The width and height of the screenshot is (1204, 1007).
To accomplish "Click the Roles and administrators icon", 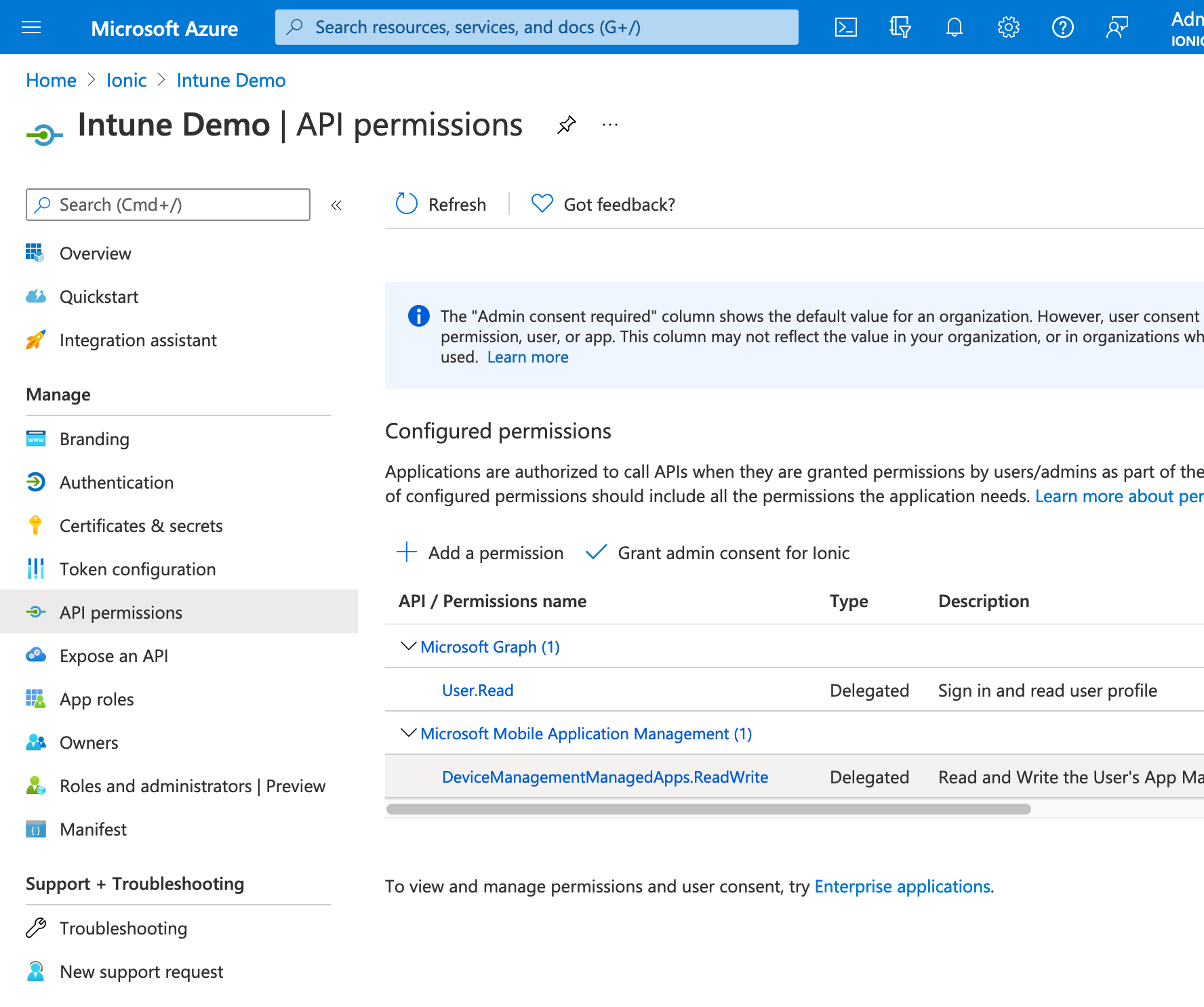I will point(35,785).
